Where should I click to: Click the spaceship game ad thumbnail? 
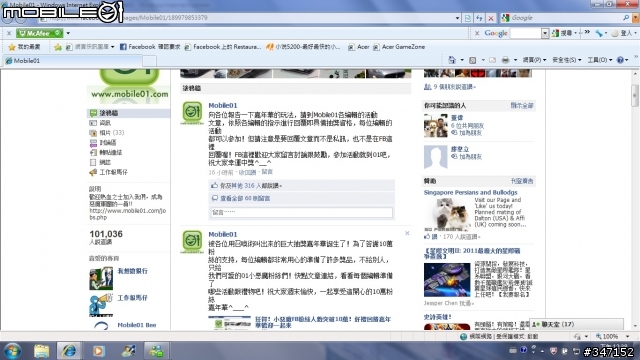pos(447,280)
